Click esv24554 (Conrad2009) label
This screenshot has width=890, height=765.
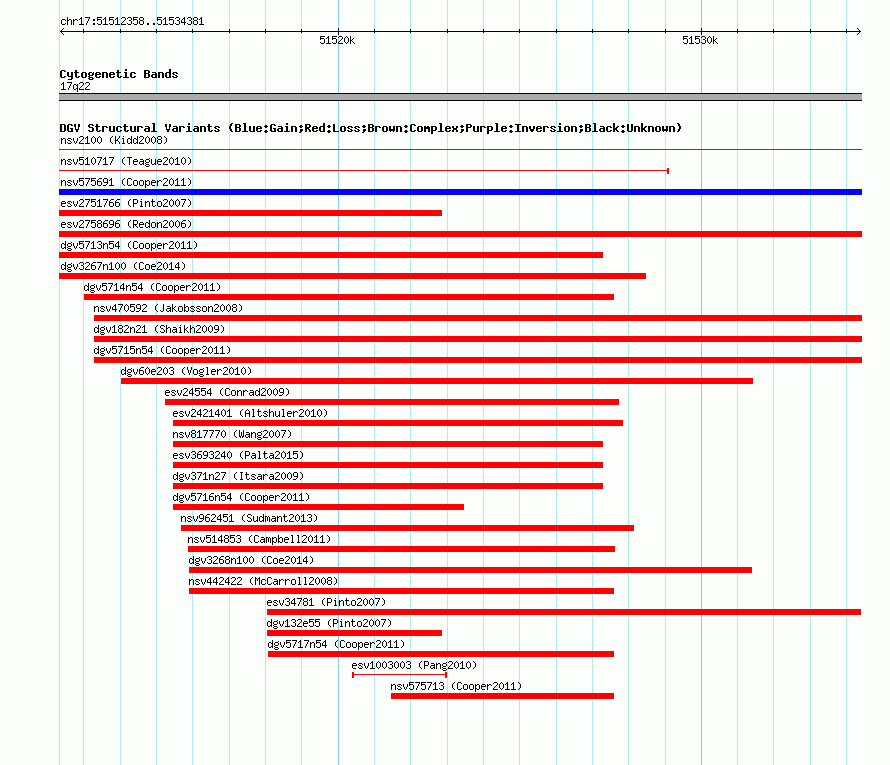coord(227,392)
